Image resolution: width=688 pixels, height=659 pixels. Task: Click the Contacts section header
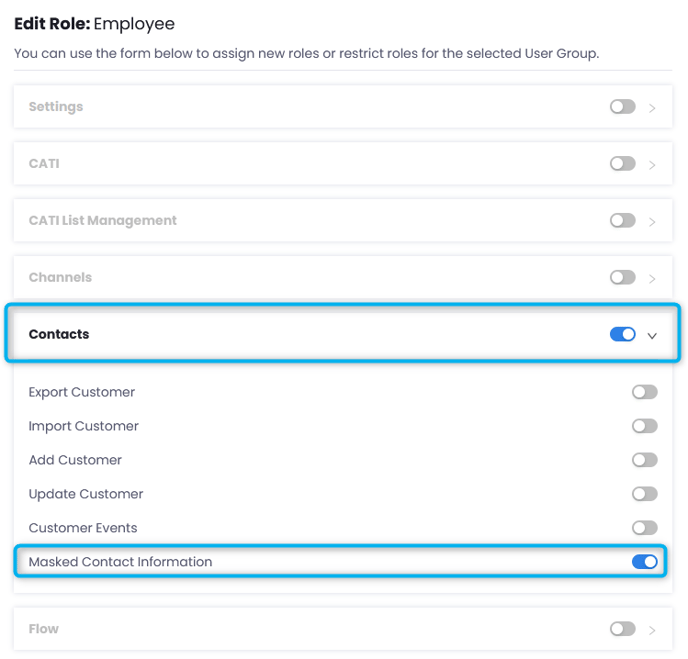[x=59, y=335]
